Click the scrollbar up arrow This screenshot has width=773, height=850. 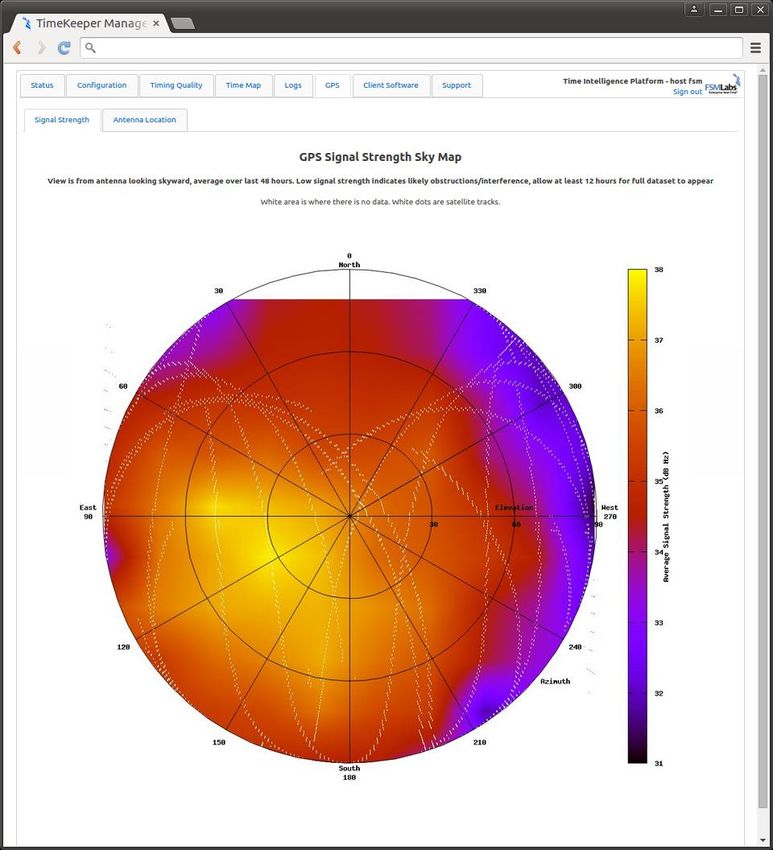coord(763,69)
